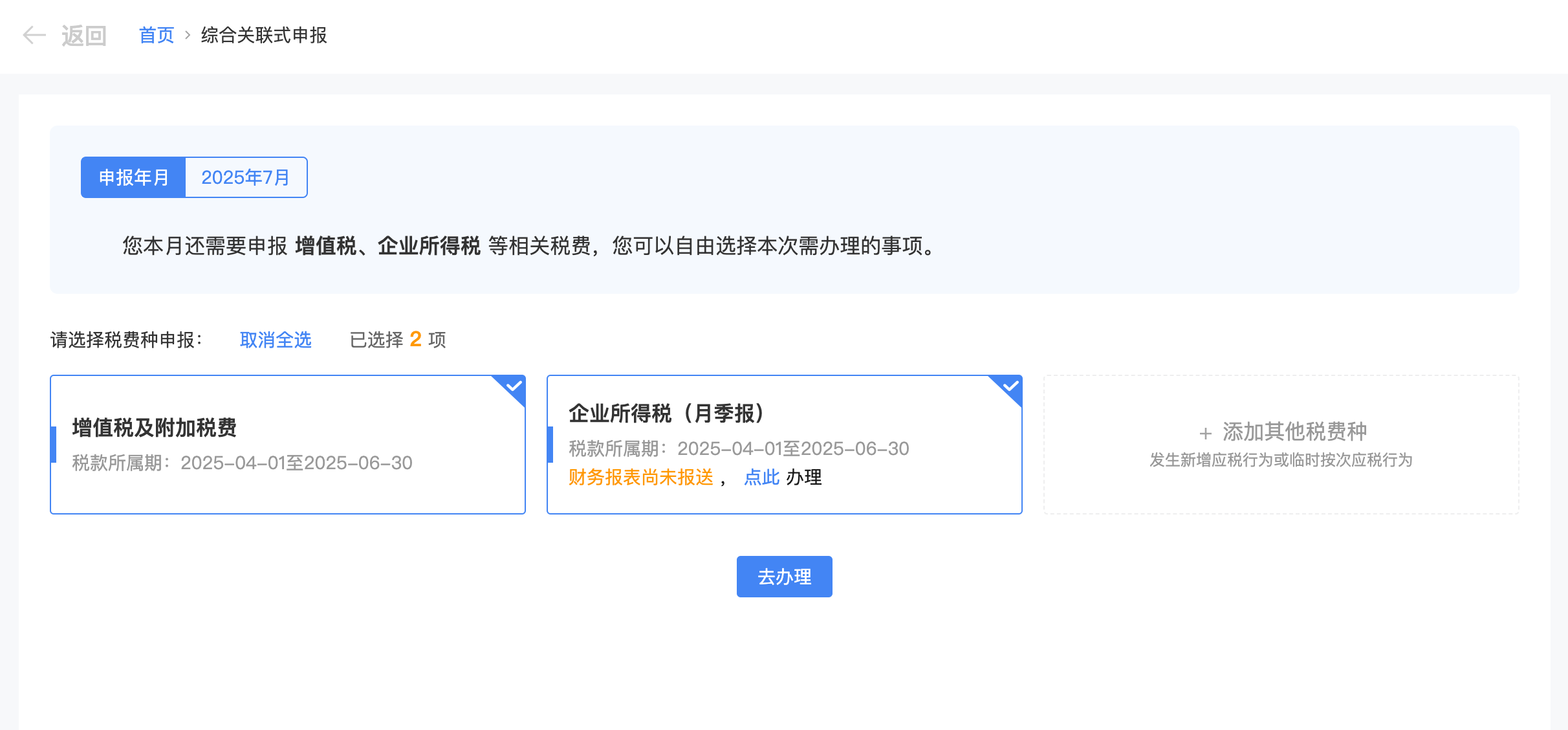Viewport: 1568px width, 730px height.
Task: Select the 增值税及附加税费 card title
Action: [x=155, y=428]
